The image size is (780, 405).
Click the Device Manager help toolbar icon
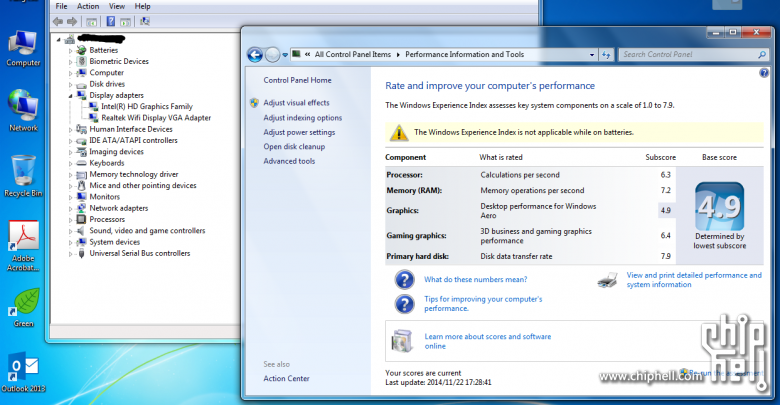click(110, 21)
